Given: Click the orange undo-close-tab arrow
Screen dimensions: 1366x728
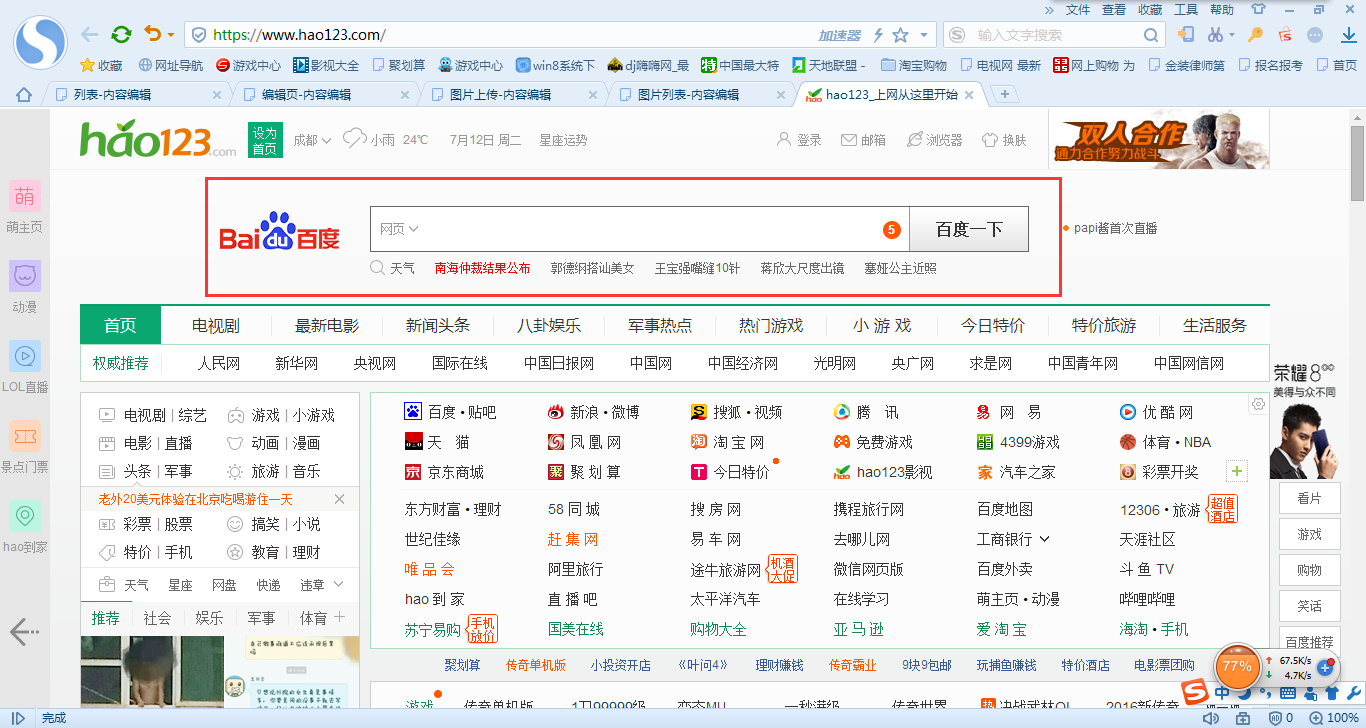Looking at the screenshot, I should point(152,34).
